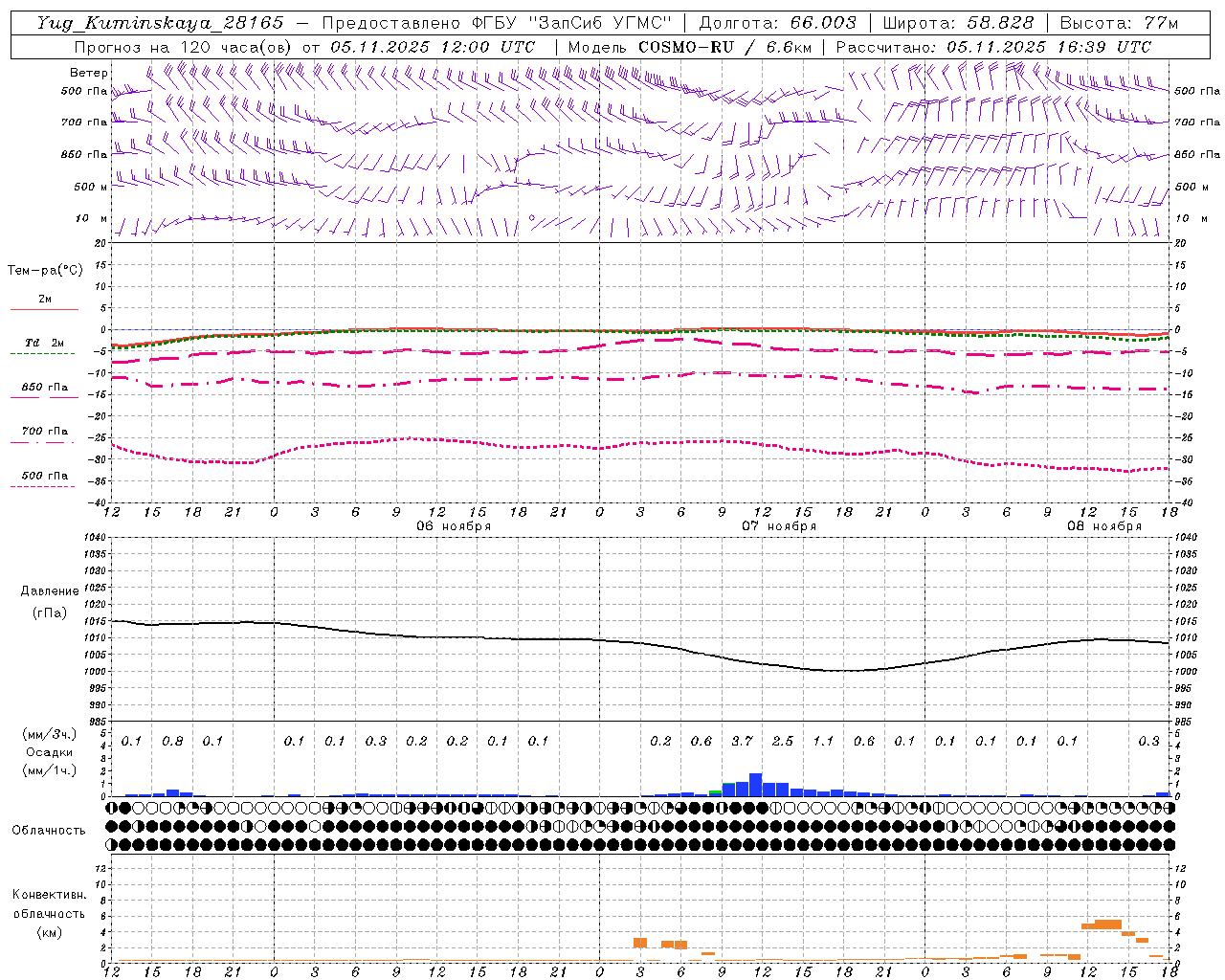Click the Тем-ра(°C) axis label
The width and height of the screenshot is (1225, 980).
point(45,271)
